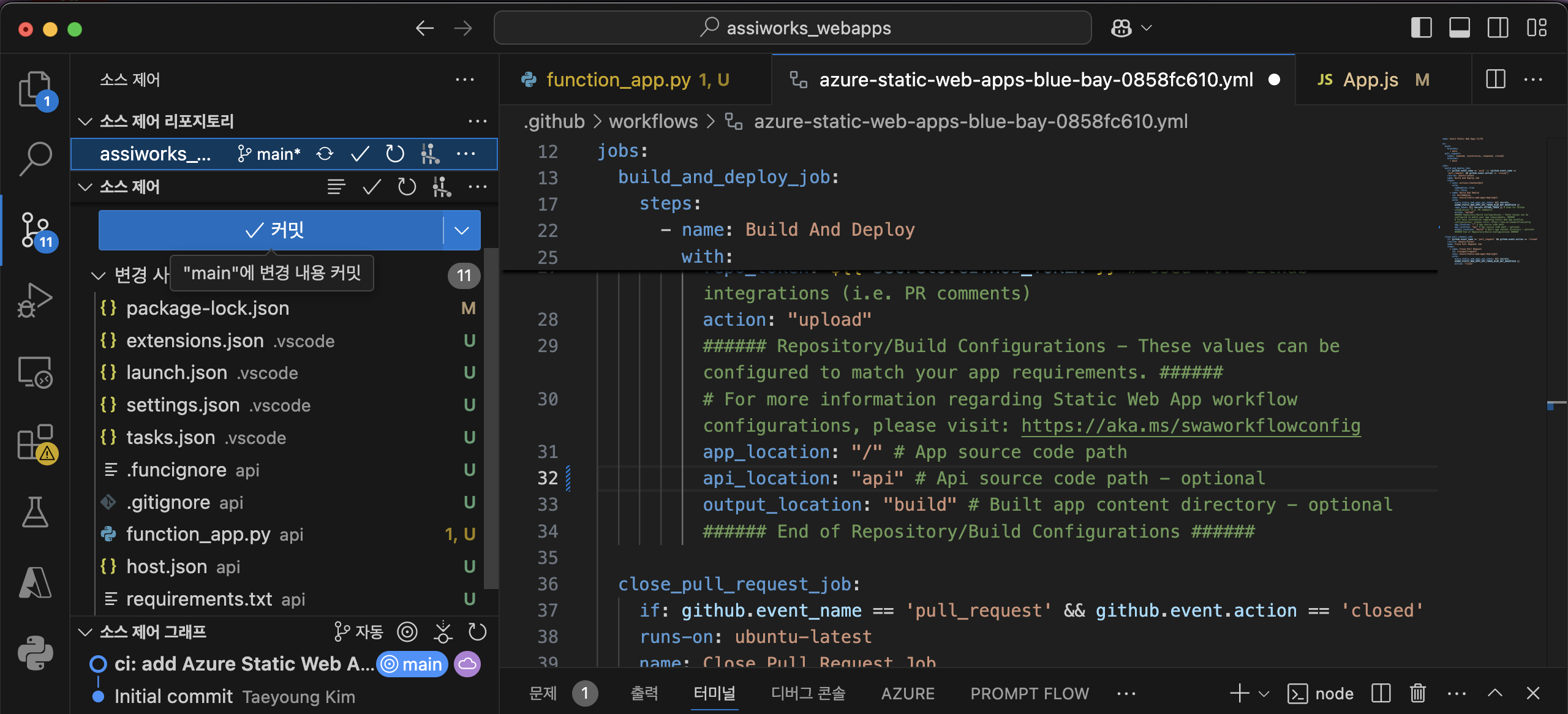Open the commit button dropdown arrow
The width and height of the screenshot is (1568, 714).
(462, 230)
